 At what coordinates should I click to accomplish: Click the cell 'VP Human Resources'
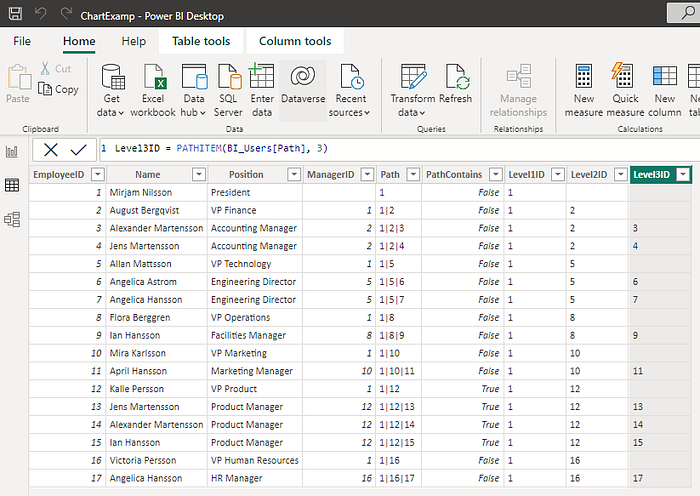click(x=254, y=460)
